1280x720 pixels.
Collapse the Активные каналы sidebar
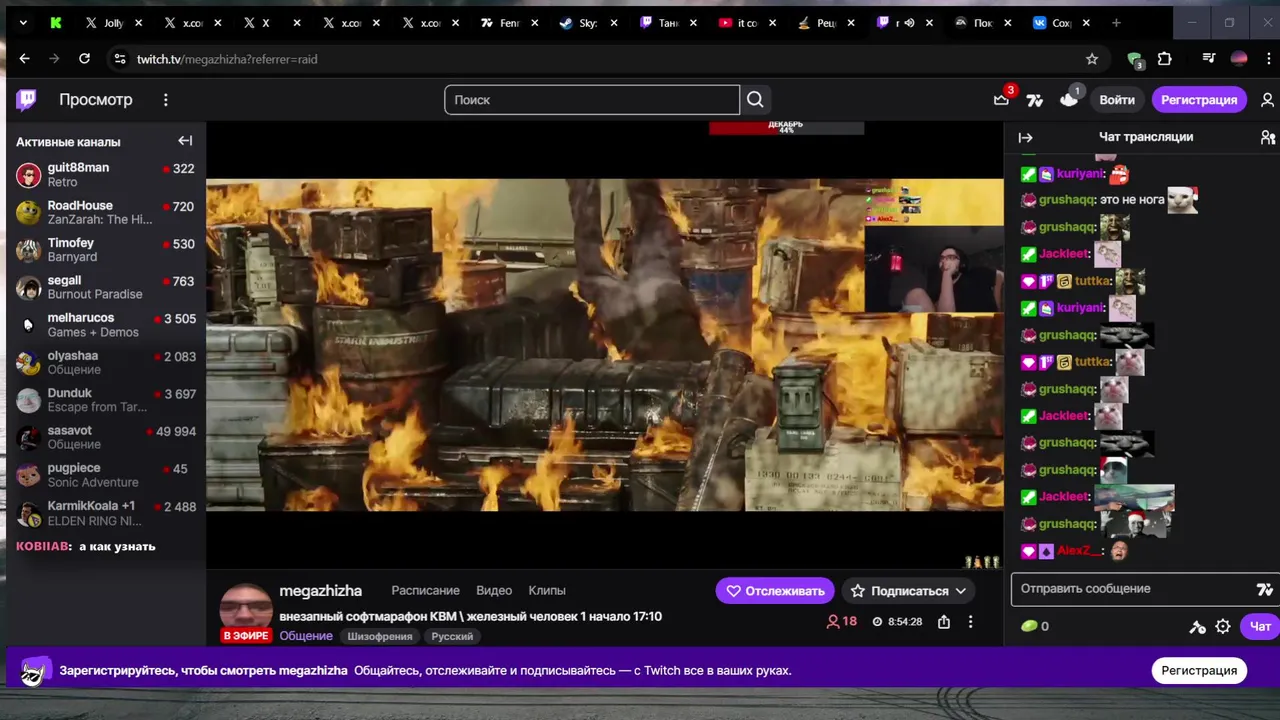(x=185, y=141)
